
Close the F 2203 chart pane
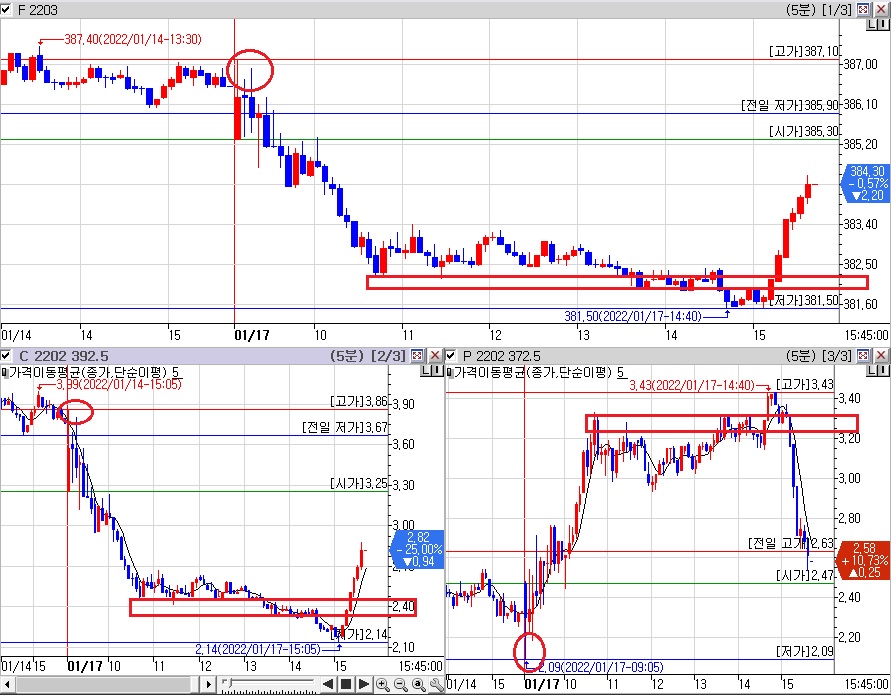(x=881, y=9)
